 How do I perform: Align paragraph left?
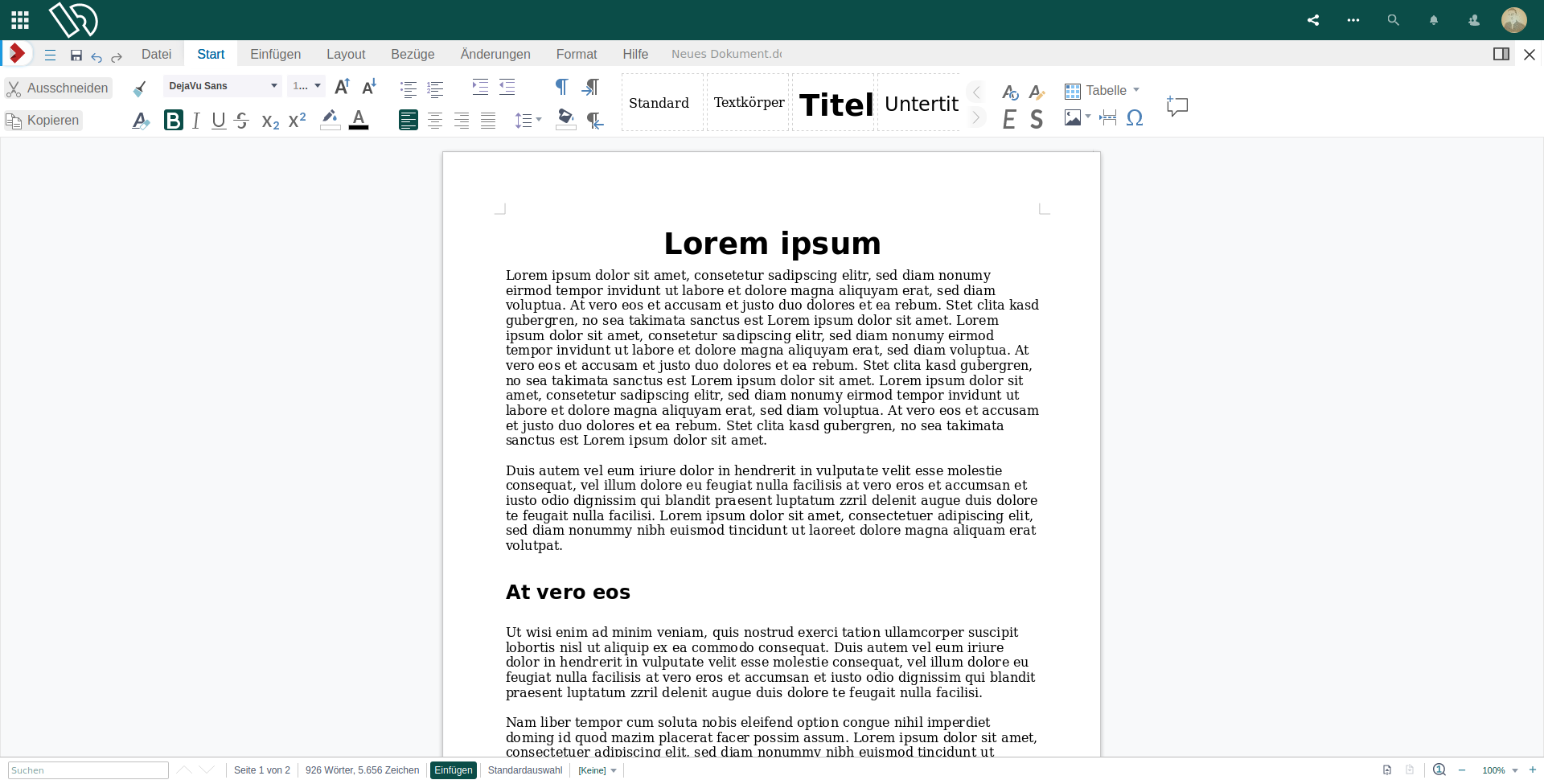409,121
